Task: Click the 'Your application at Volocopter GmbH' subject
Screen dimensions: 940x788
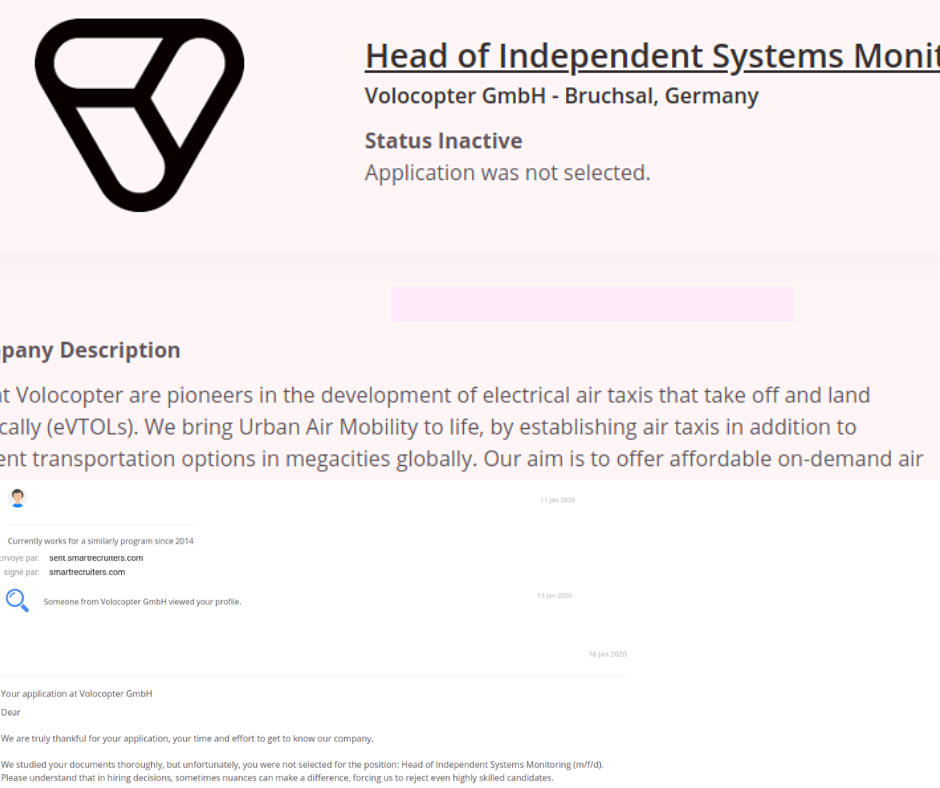Action: [x=76, y=694]
